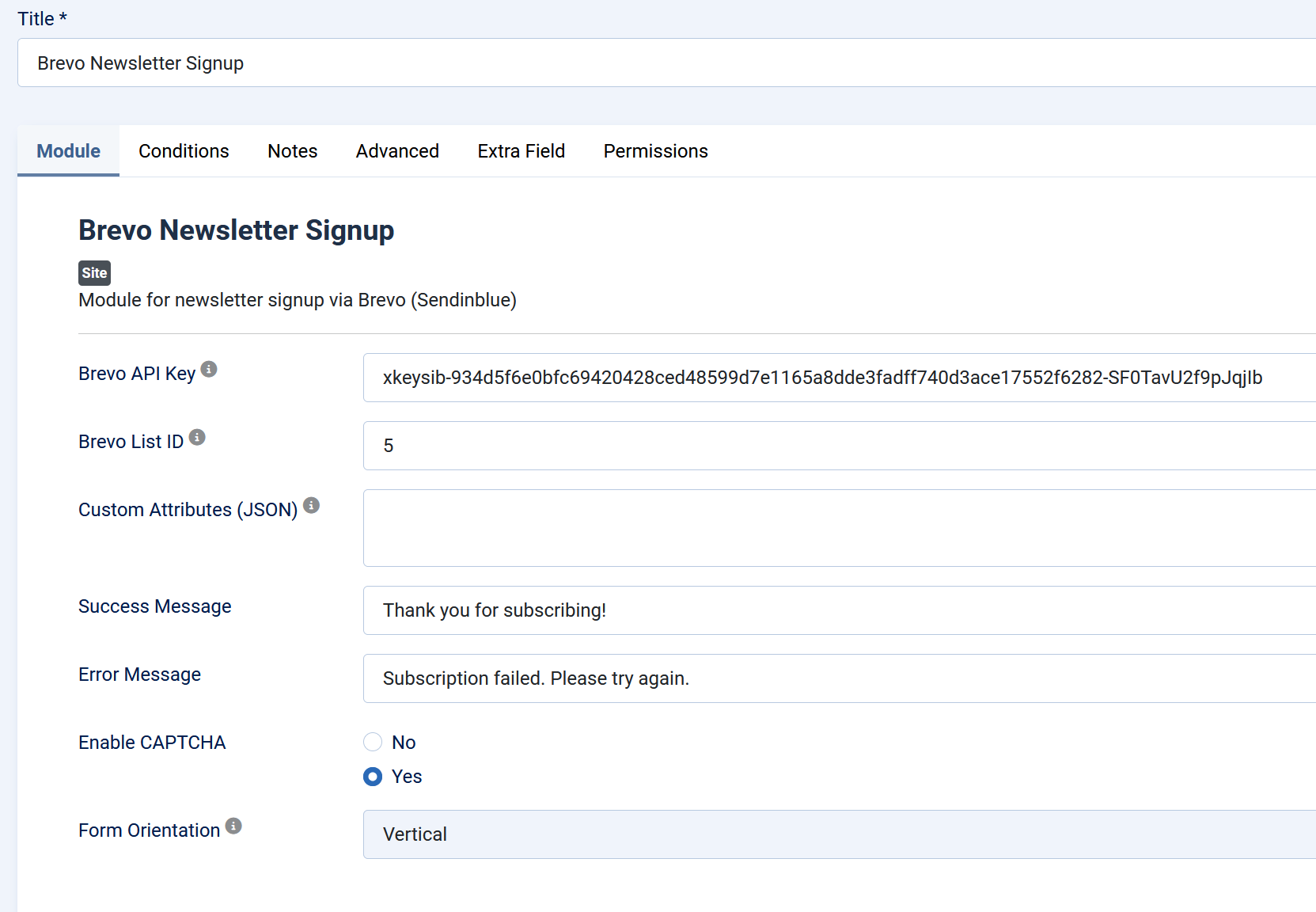
Task: Click the Brevo List ID info icon
Action: tap(197, 437)
